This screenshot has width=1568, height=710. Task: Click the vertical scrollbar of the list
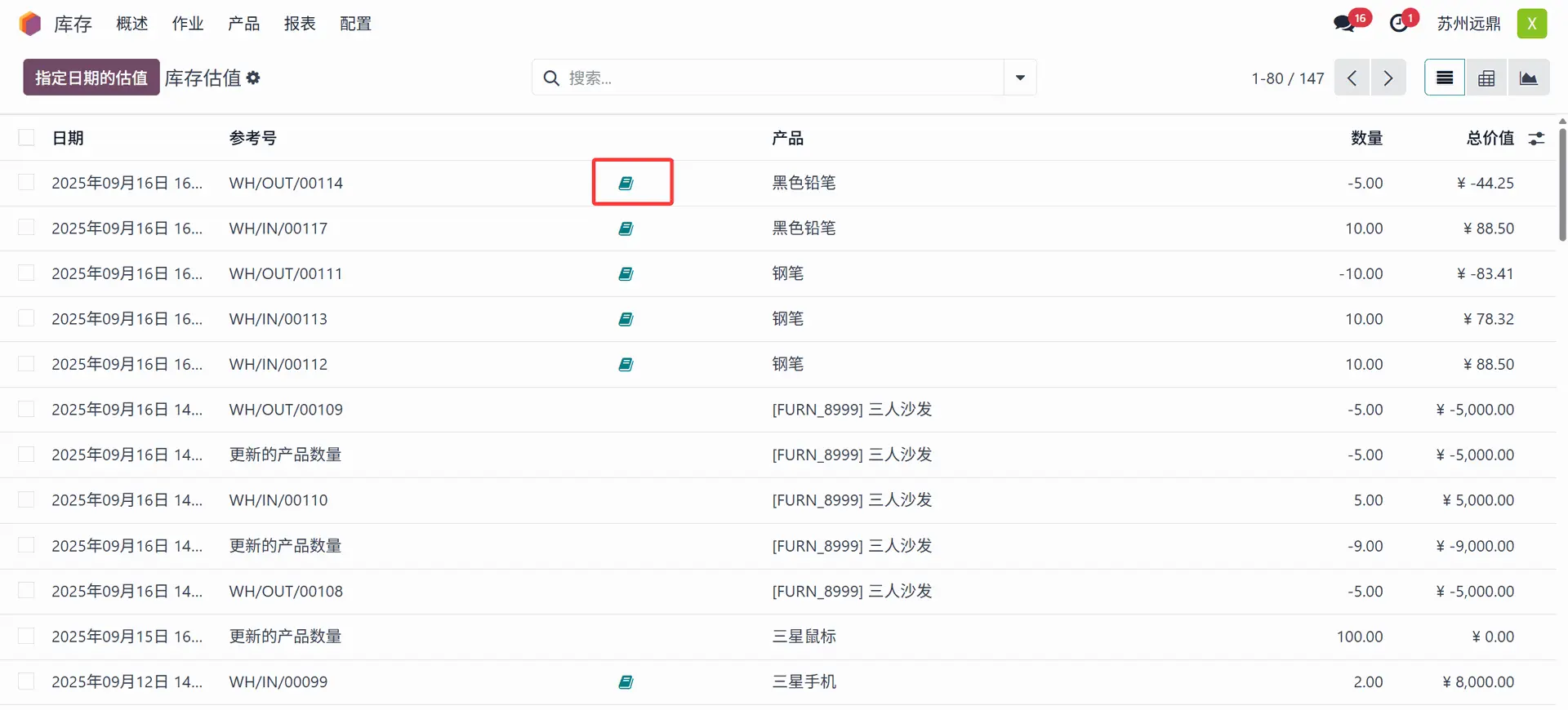(x=1562, y=184)
